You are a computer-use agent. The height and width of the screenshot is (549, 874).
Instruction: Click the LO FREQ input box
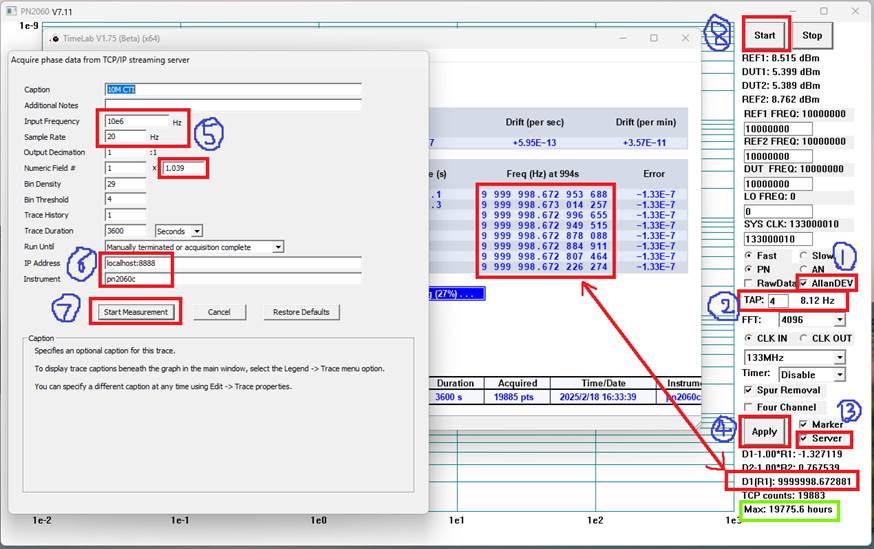[x=778, y=212]
